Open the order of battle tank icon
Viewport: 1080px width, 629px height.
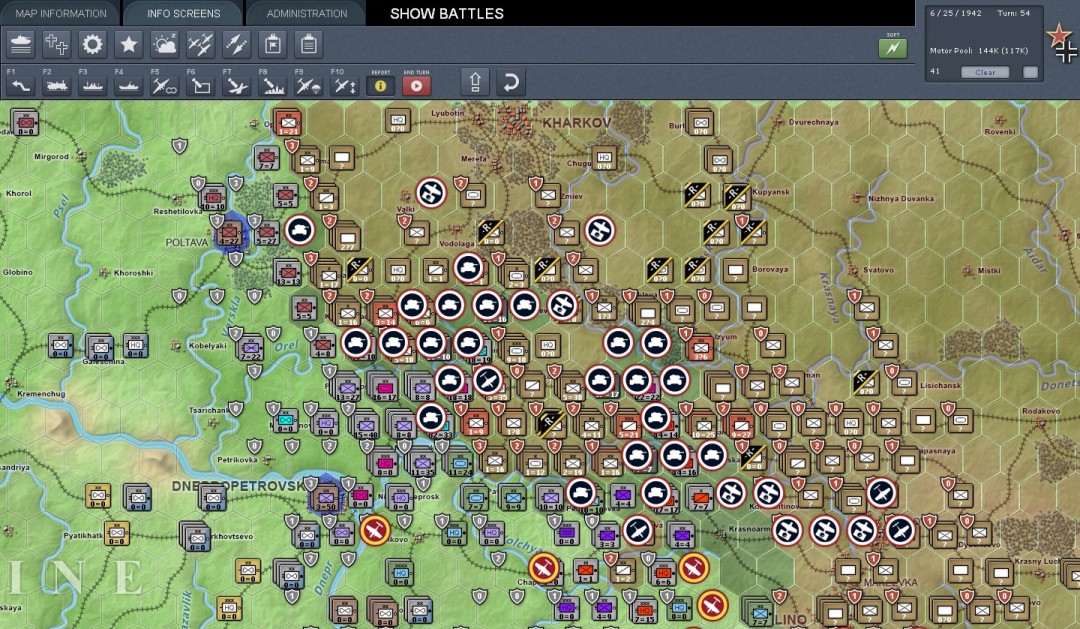(x=21, y=44)
